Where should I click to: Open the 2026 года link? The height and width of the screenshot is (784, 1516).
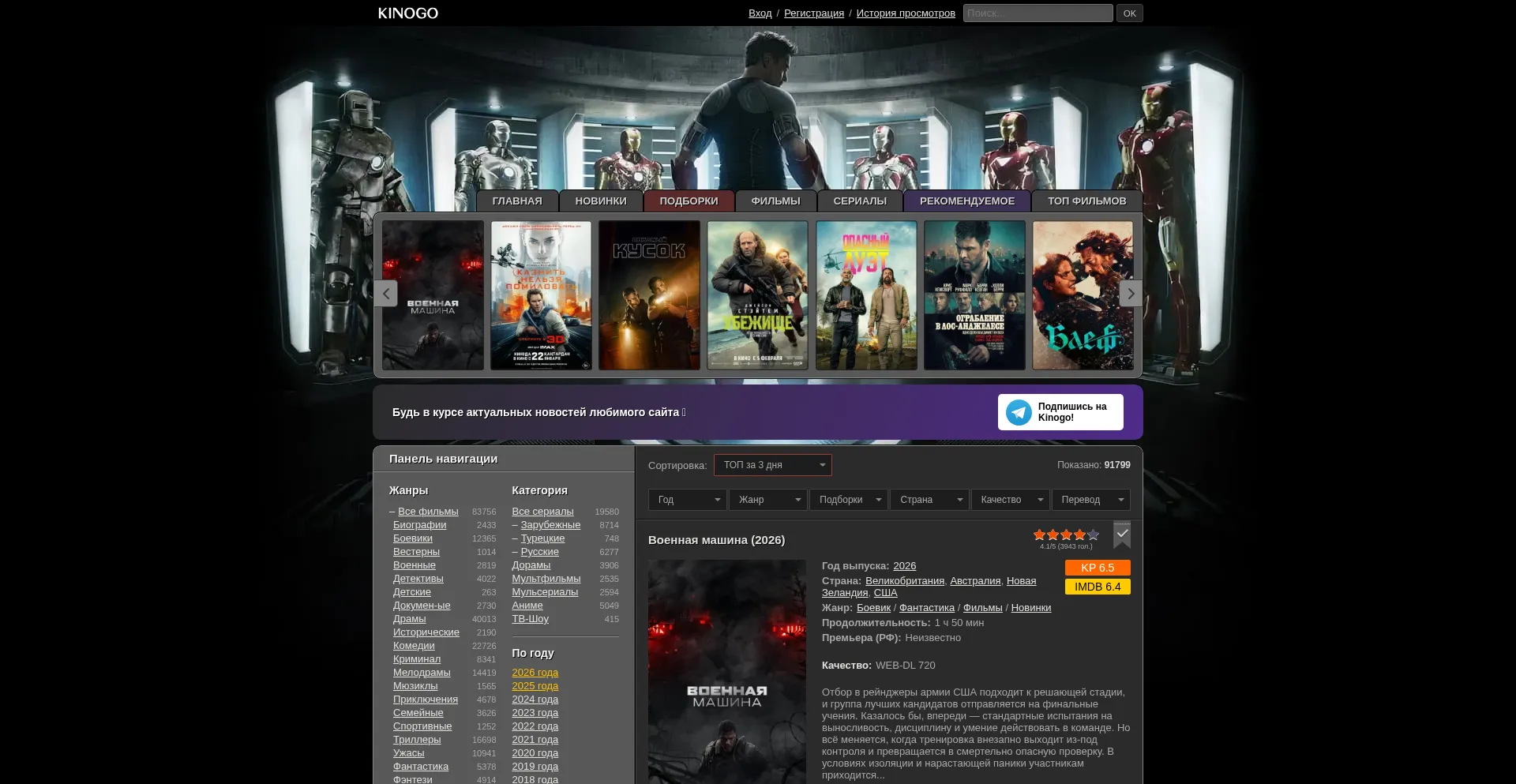[535, 673]
